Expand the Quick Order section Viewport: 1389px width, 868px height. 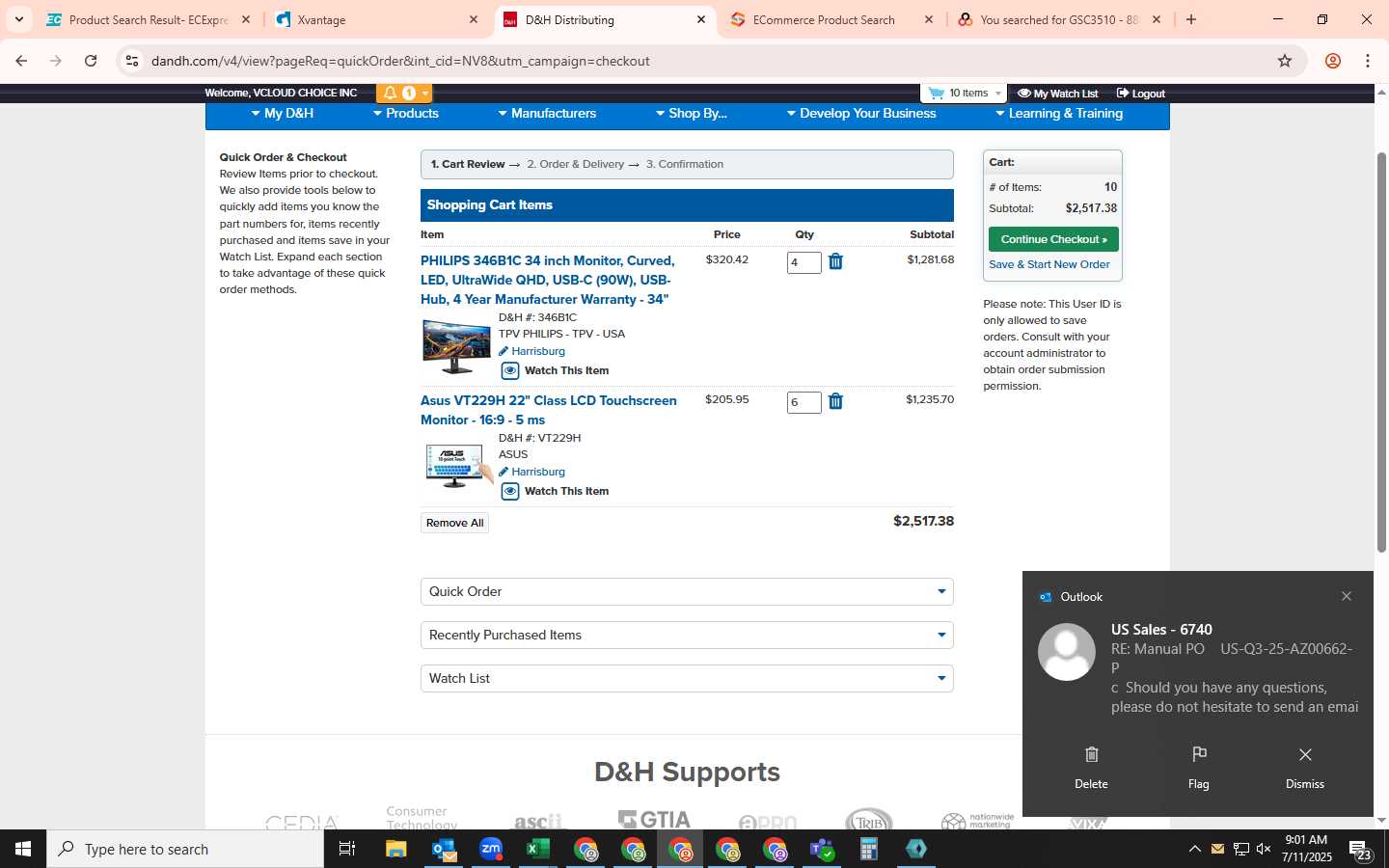point(687,591)
